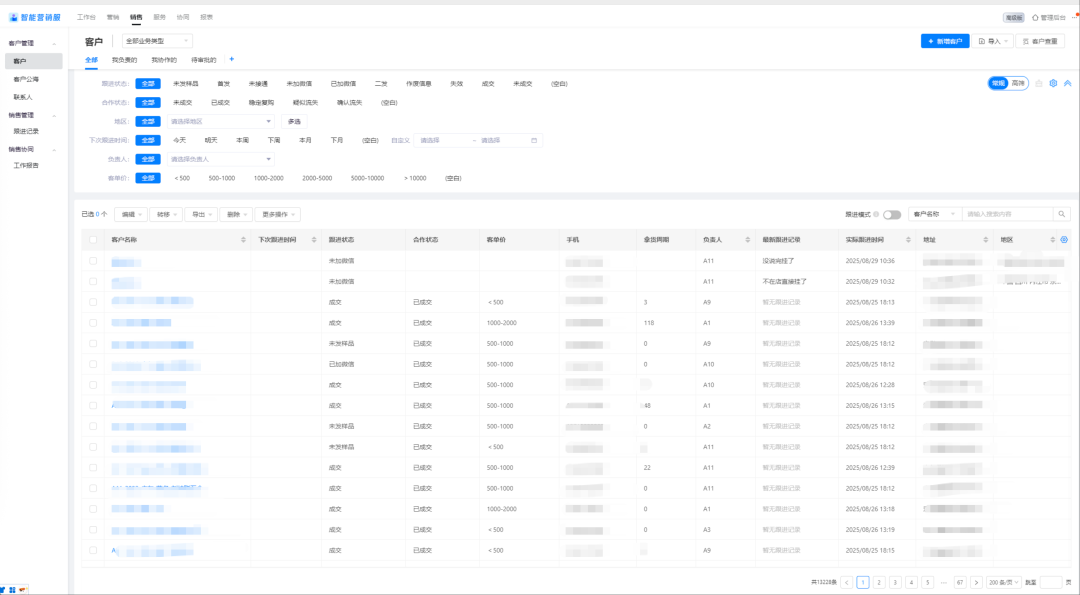Click the search magnifier icon
The image size is (1080, 595).
[x=1062, y=214]
